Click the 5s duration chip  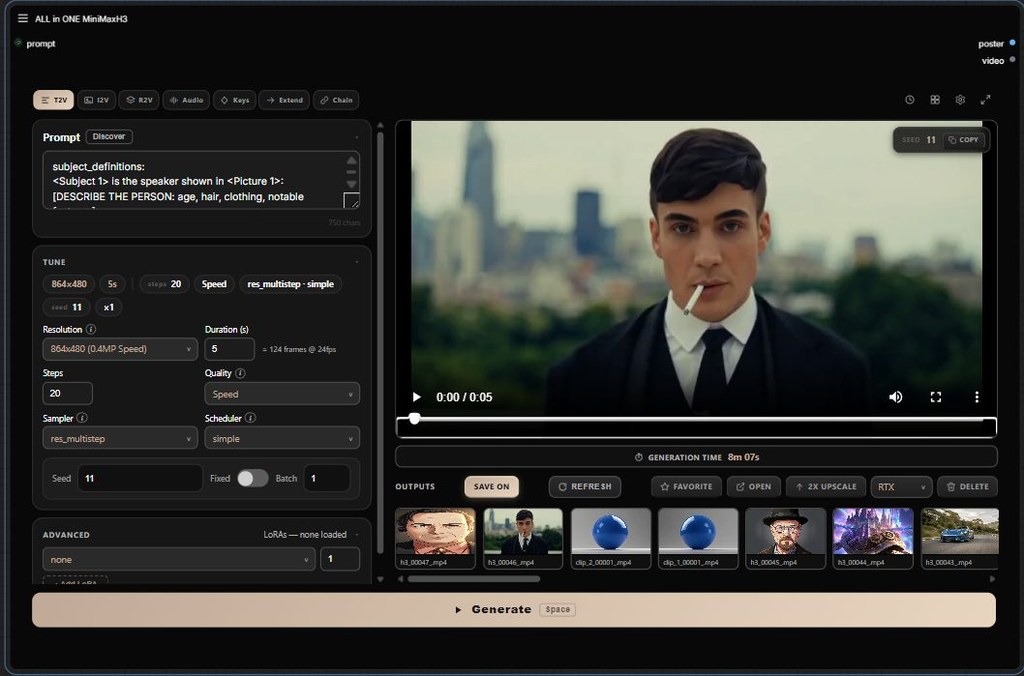coord(112,284)
